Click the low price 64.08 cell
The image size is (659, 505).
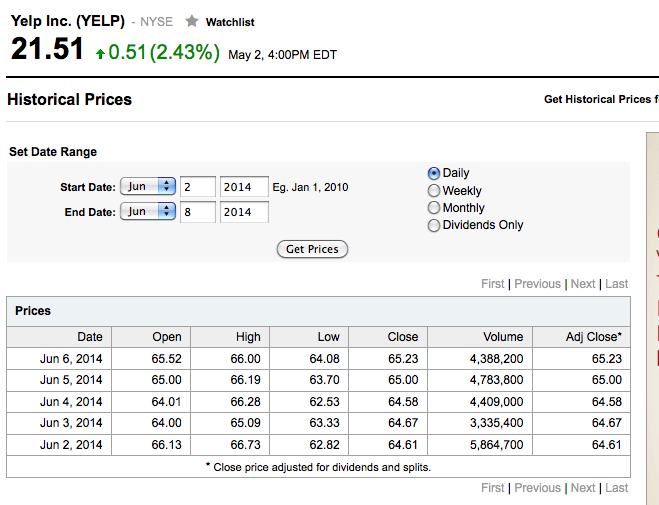click(x=309, y=359)
